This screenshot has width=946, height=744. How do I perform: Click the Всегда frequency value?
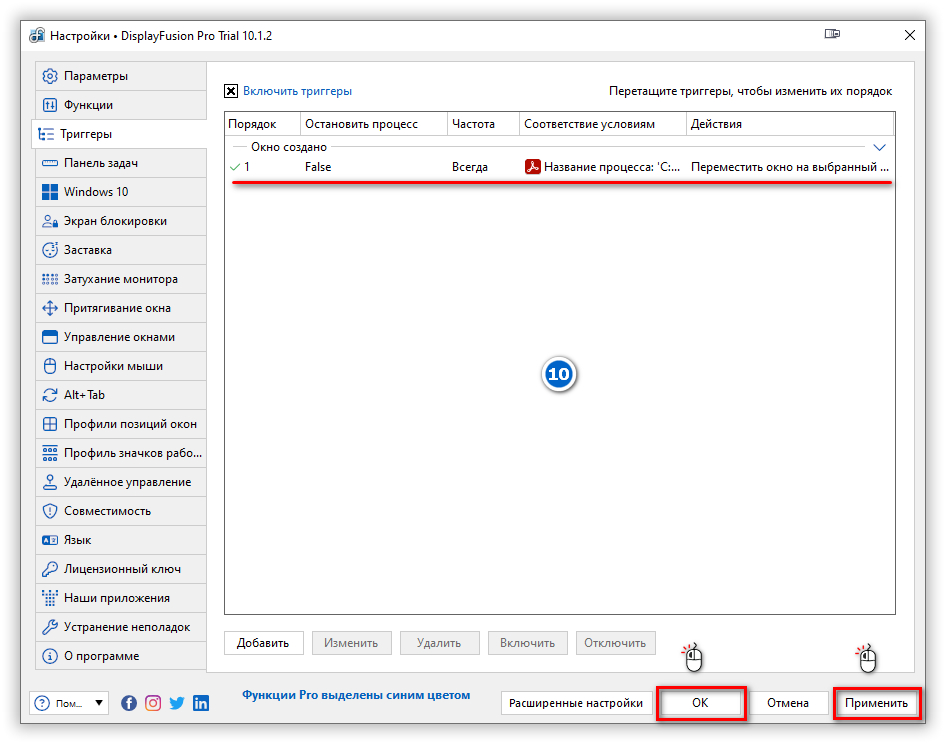(470, 167)
